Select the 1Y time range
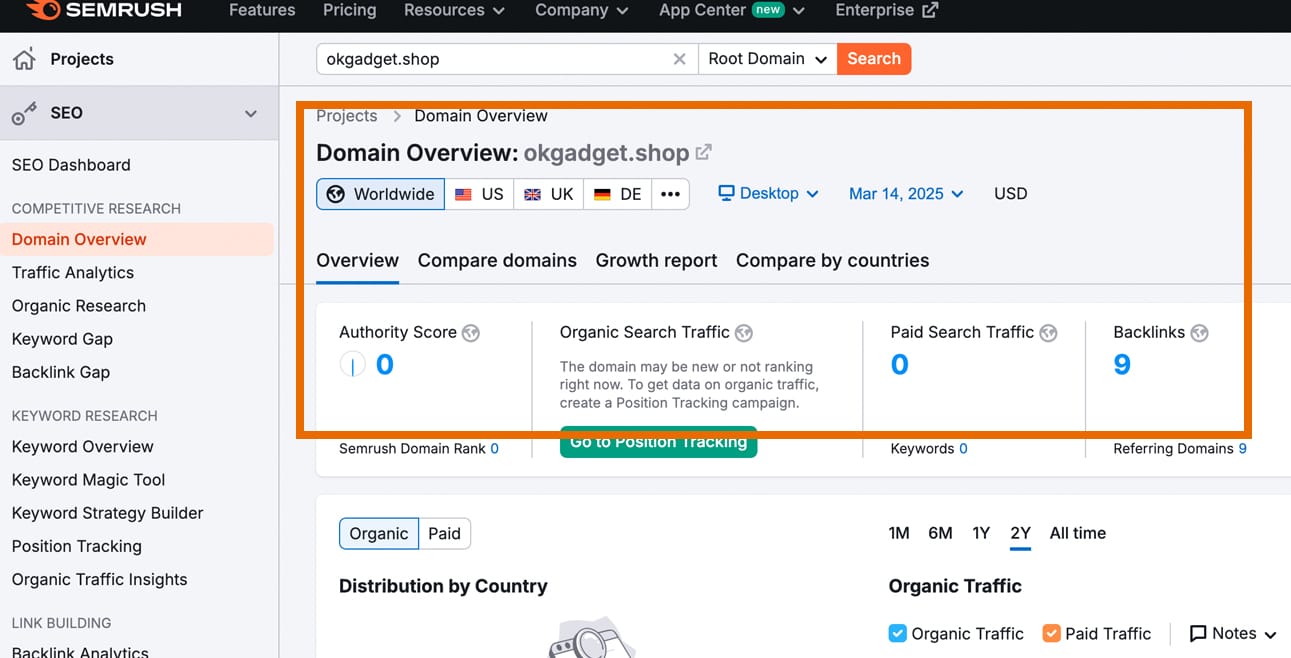 coord(981,533)
